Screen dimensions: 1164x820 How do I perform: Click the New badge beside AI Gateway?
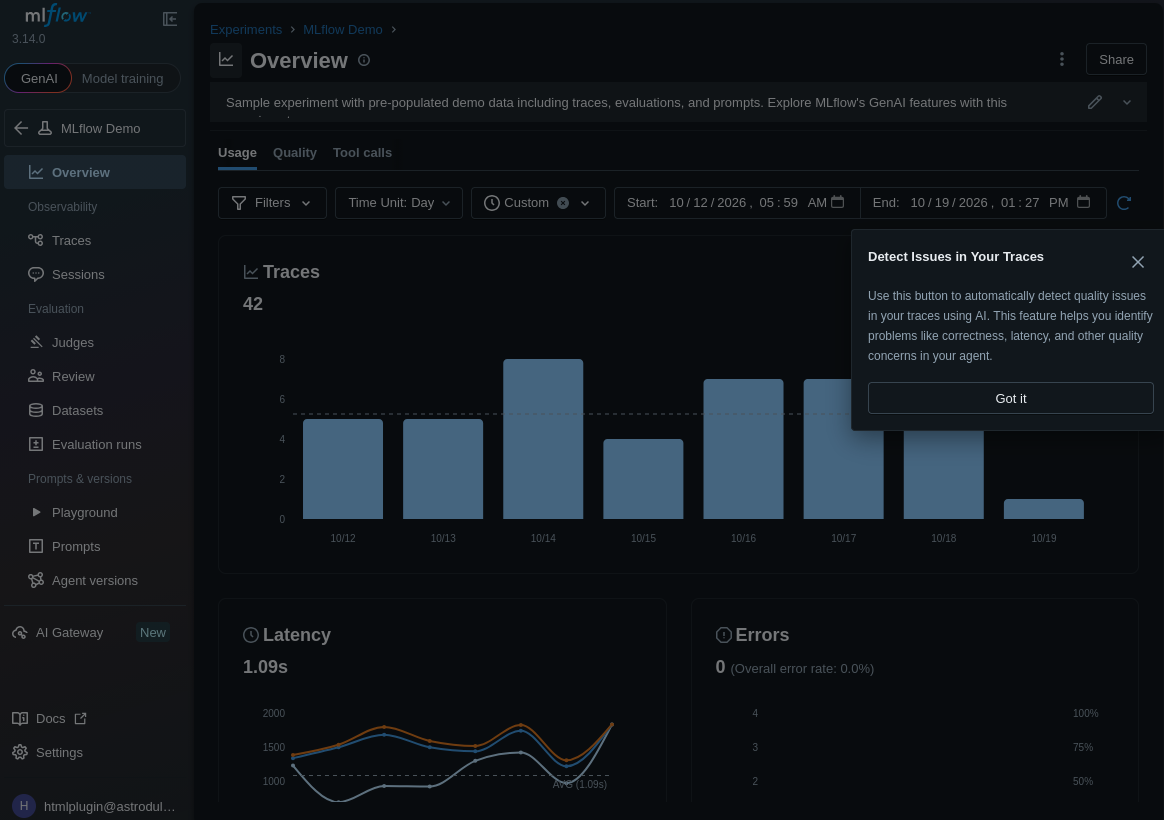point(153,633)
